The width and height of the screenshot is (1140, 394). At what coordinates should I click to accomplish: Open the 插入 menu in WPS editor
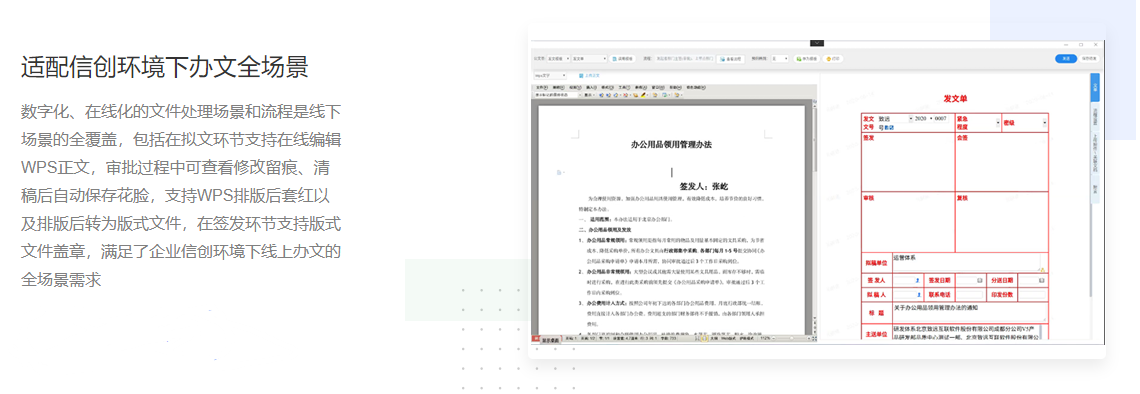coord(591,87)
